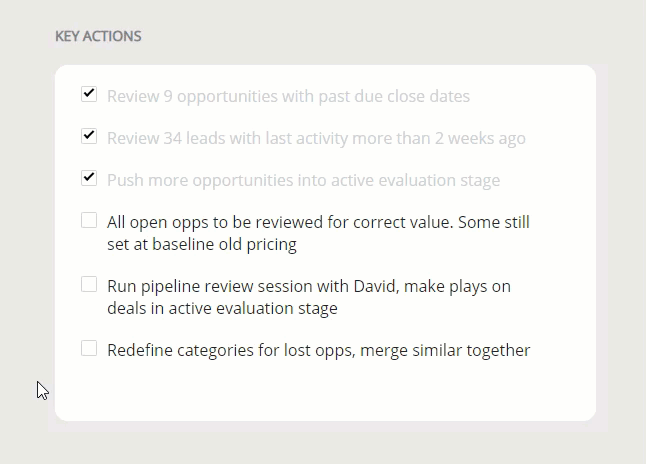Click the line 'set at baseline old pricing'
646x464 pixels.
point(202,244)
